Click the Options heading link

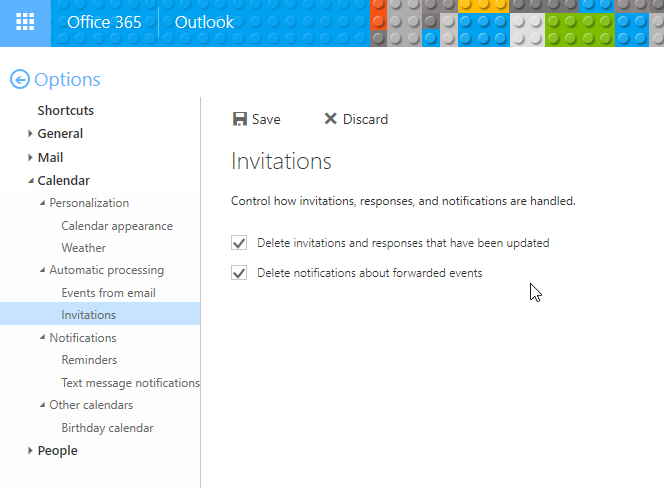67,80
